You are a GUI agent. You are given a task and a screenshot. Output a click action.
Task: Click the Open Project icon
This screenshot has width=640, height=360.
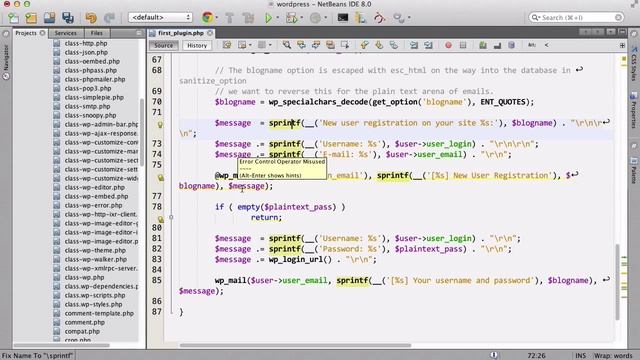coord(49,18)
